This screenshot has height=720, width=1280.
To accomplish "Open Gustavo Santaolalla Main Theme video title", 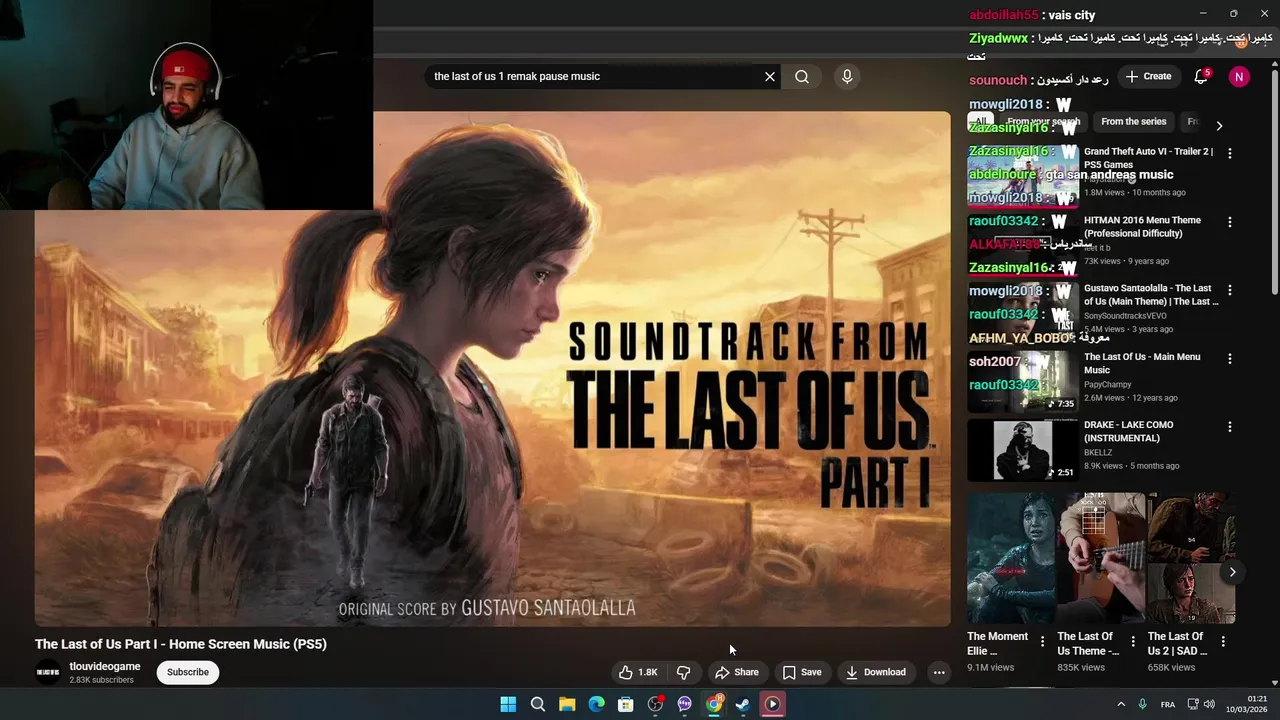I will coord(1151,295).
